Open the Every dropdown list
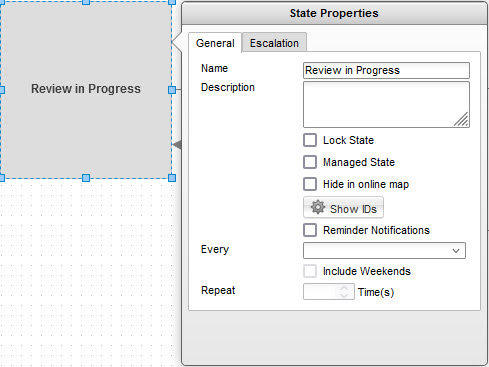The height and width of the screenshot is (367, 489). pos(384,251)
